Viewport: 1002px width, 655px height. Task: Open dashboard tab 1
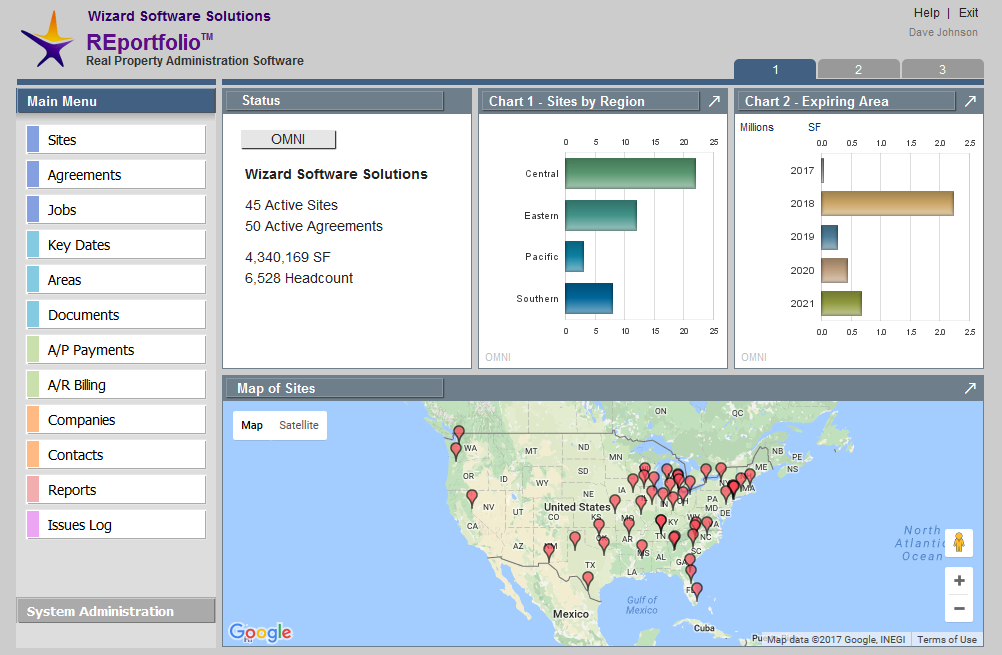point(775,69)
